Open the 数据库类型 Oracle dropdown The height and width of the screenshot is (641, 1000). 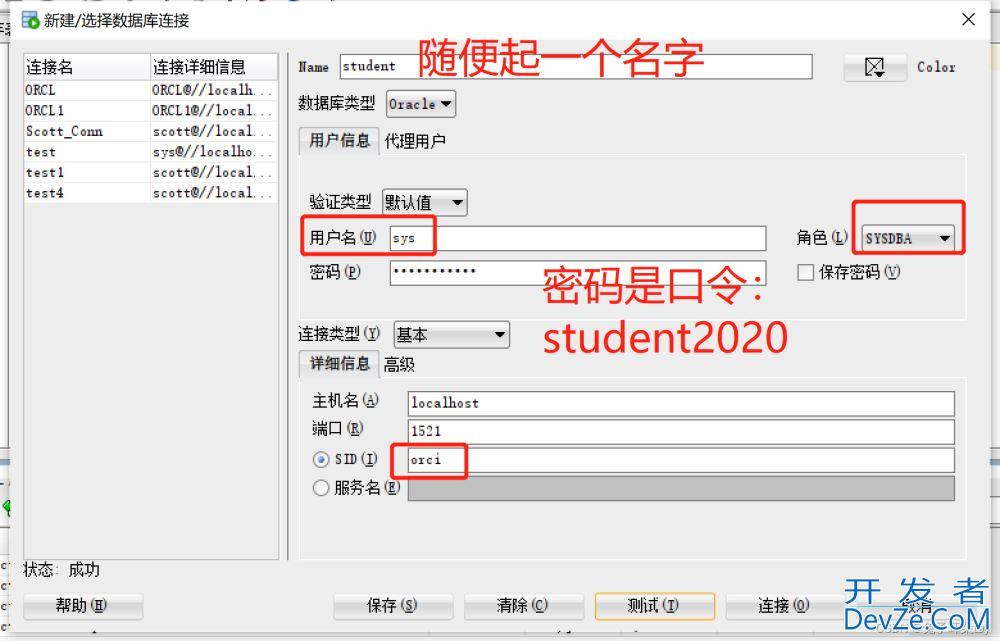(420, 103)
